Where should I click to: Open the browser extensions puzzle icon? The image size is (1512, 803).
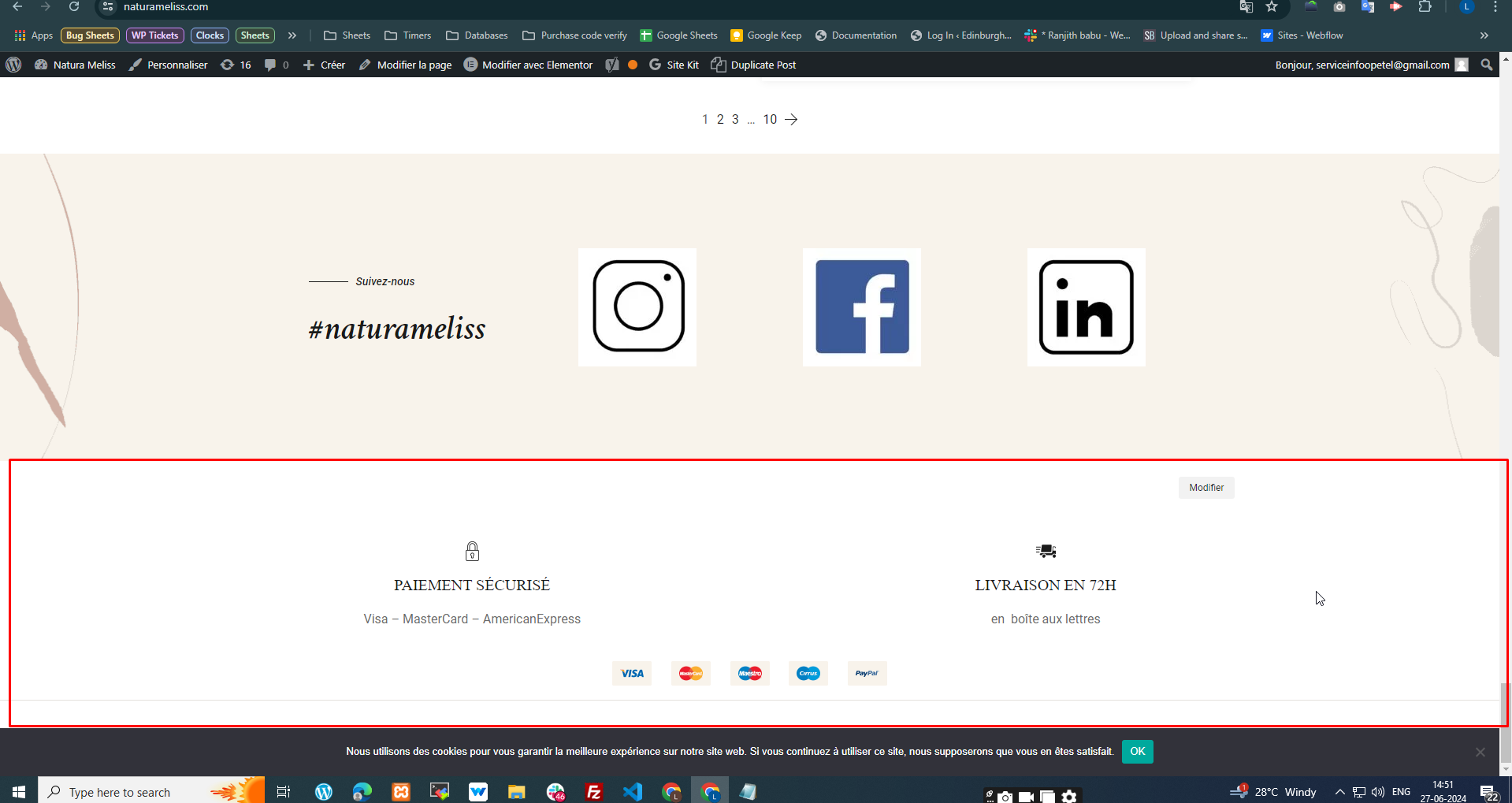pyautogui.click(x=1425, y=6)
